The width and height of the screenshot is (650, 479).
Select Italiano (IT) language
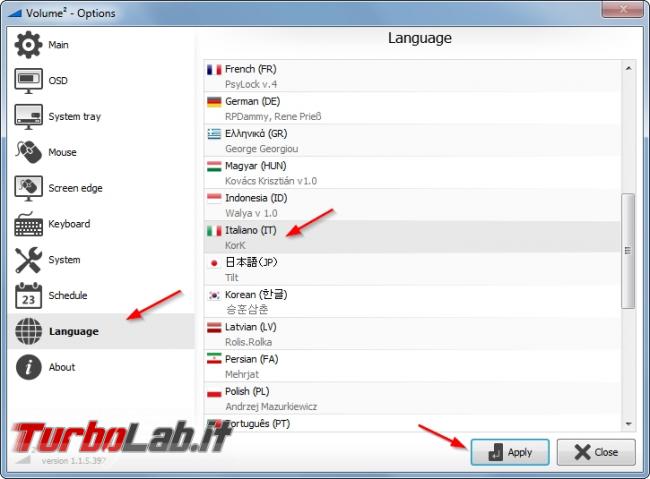click(412, 237)
